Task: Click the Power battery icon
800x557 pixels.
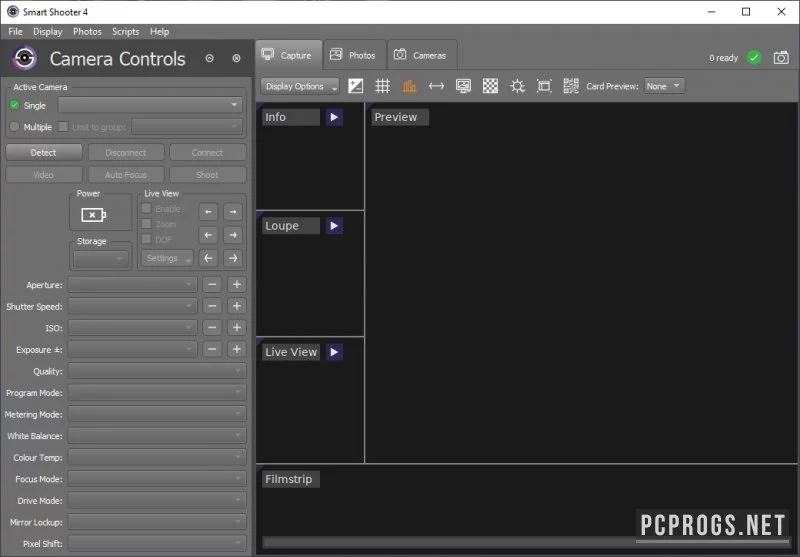Action: coord(93,215)
